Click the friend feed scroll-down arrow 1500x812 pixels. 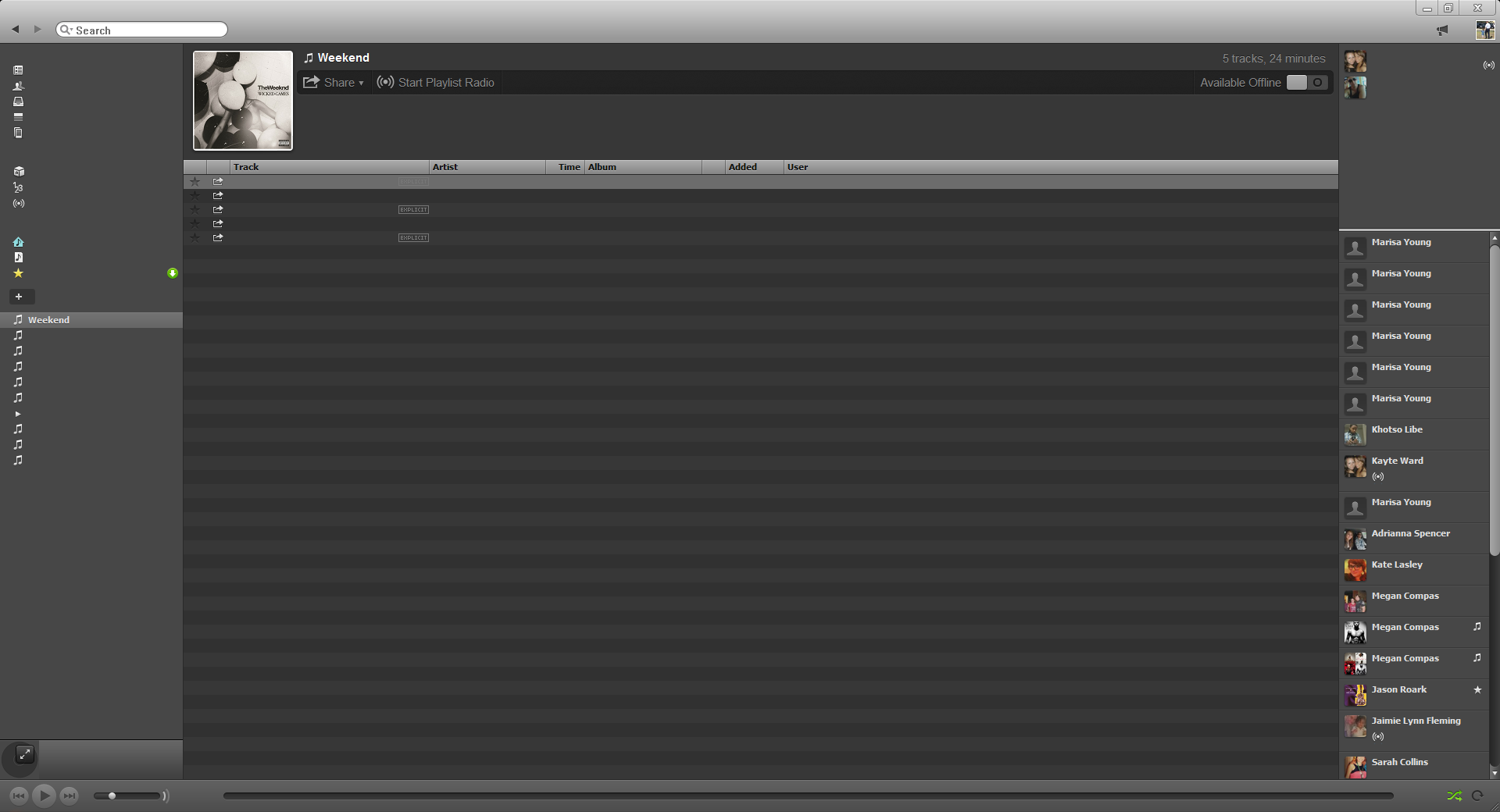(1495, 773)
